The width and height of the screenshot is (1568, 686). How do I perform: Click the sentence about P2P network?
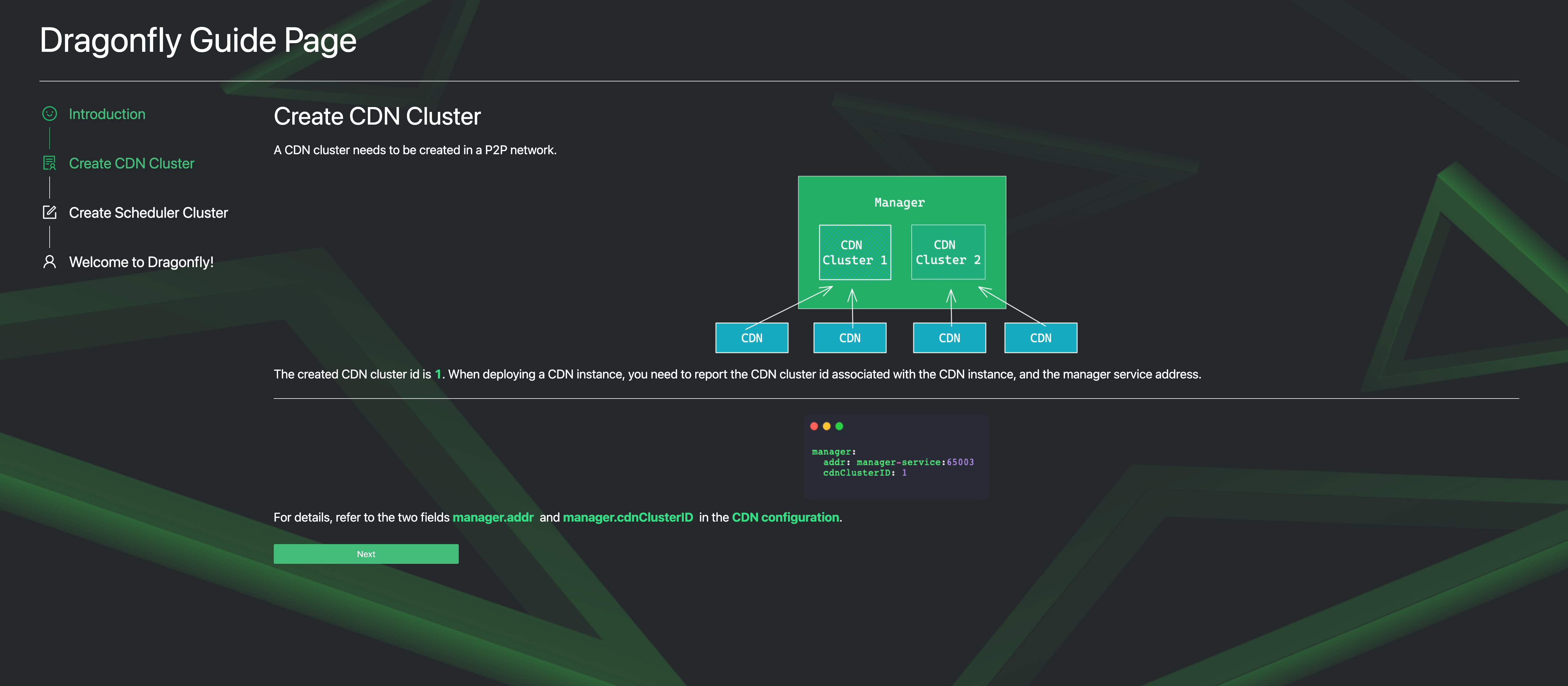click(415, 150)
